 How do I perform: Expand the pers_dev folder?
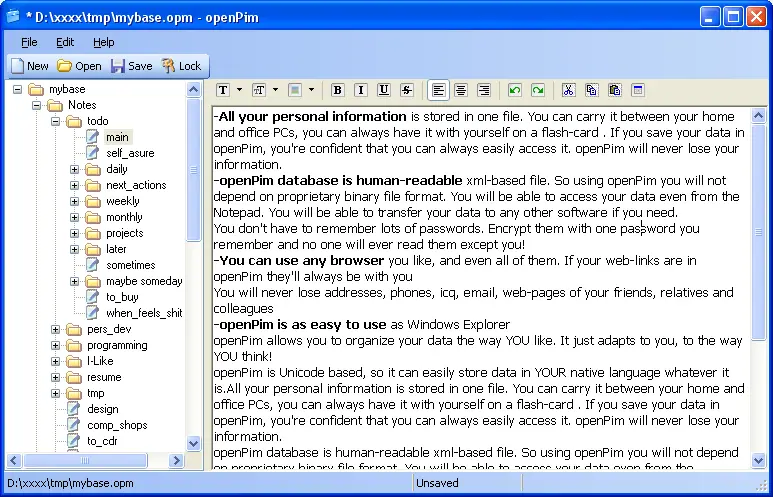coord(56,329)
